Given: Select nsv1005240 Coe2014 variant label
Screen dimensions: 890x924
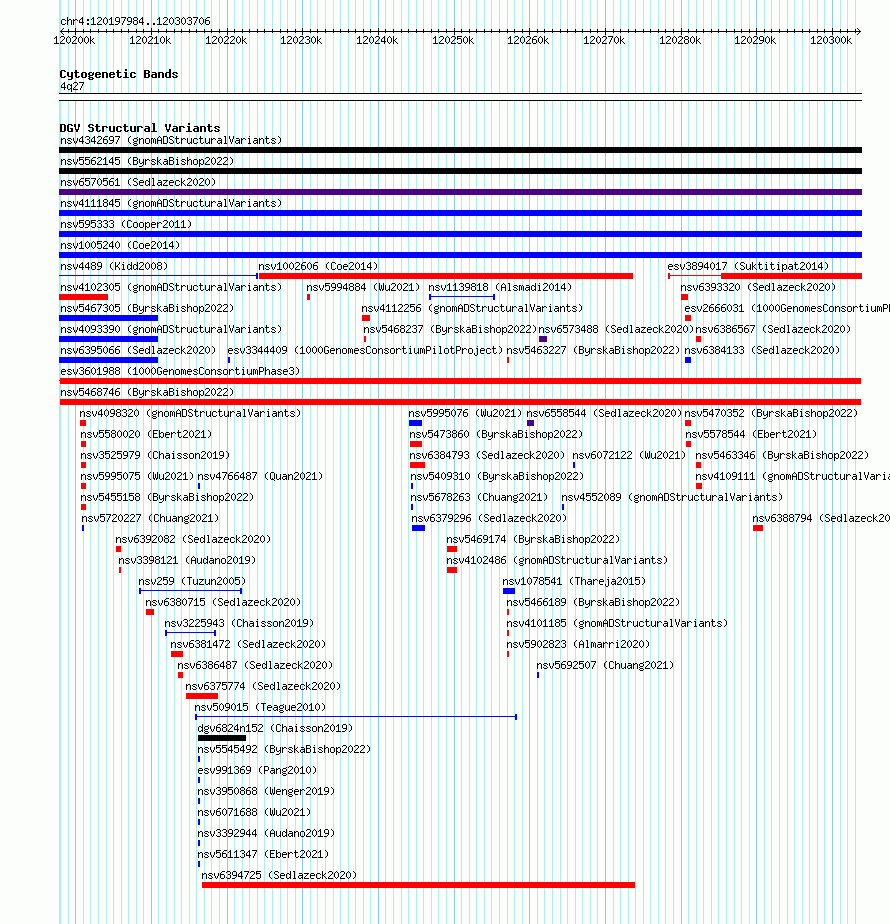Looking at the screenshot, I should click(x=120, y=245).
